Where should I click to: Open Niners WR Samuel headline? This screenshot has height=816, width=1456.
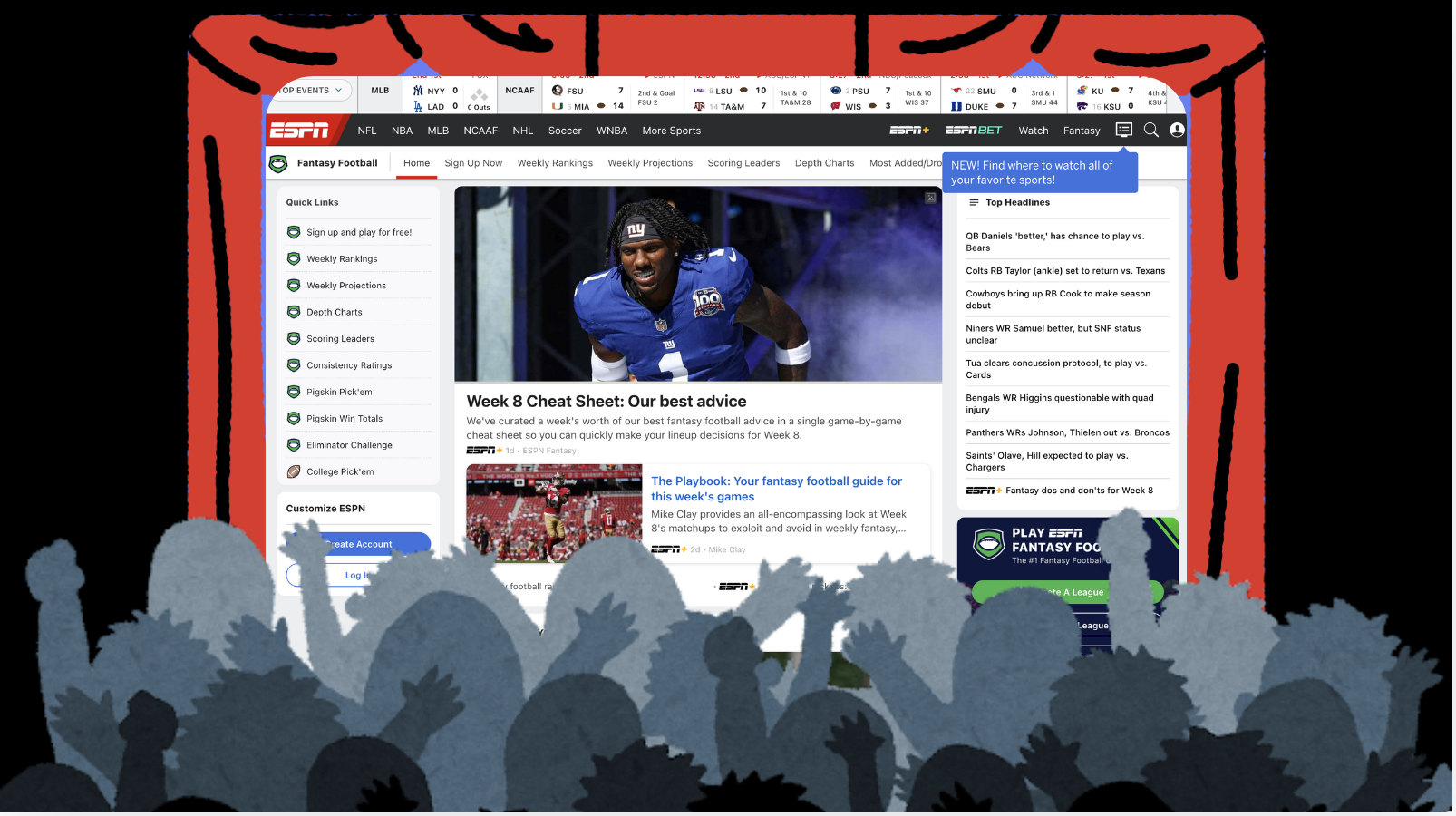tap(1053, 335)
